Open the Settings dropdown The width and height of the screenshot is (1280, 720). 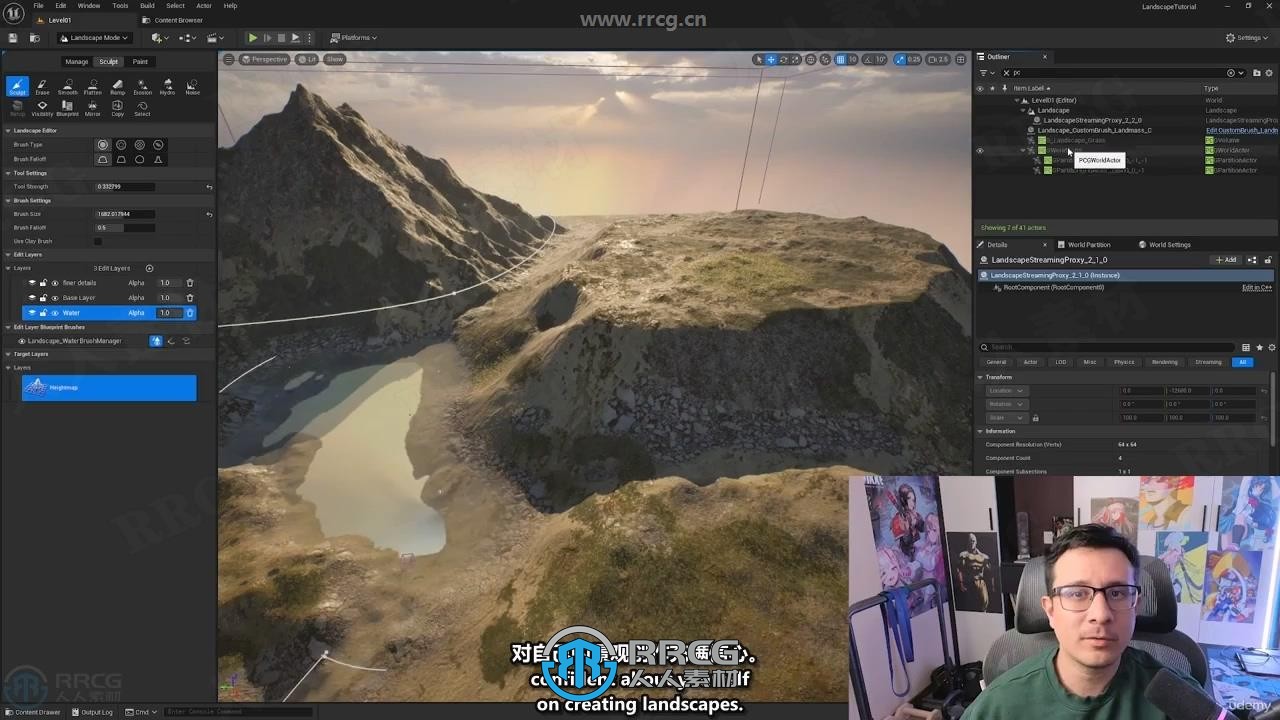(1247, 38)
